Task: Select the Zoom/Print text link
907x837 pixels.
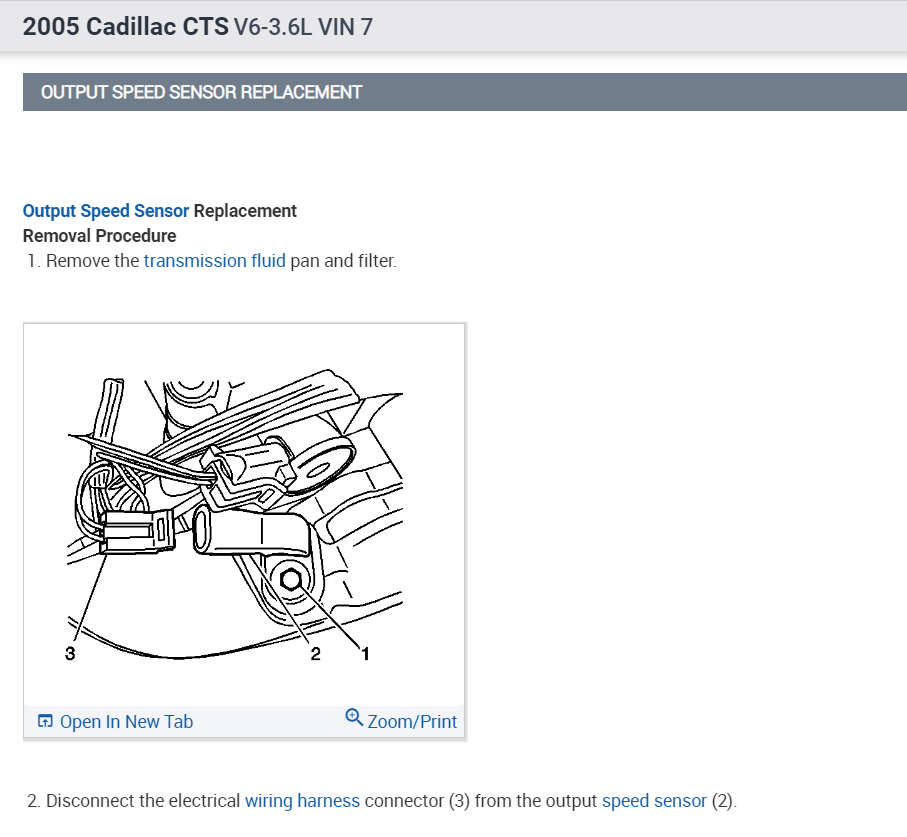Action: click(412, 721)
